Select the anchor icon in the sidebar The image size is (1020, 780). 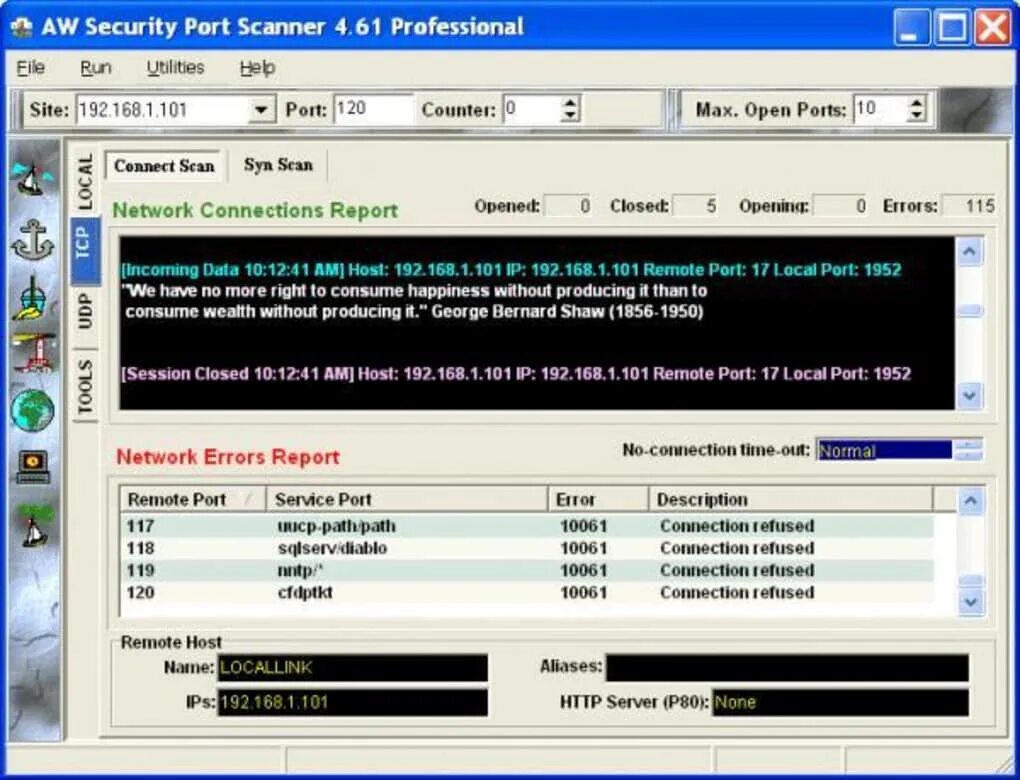32,240
